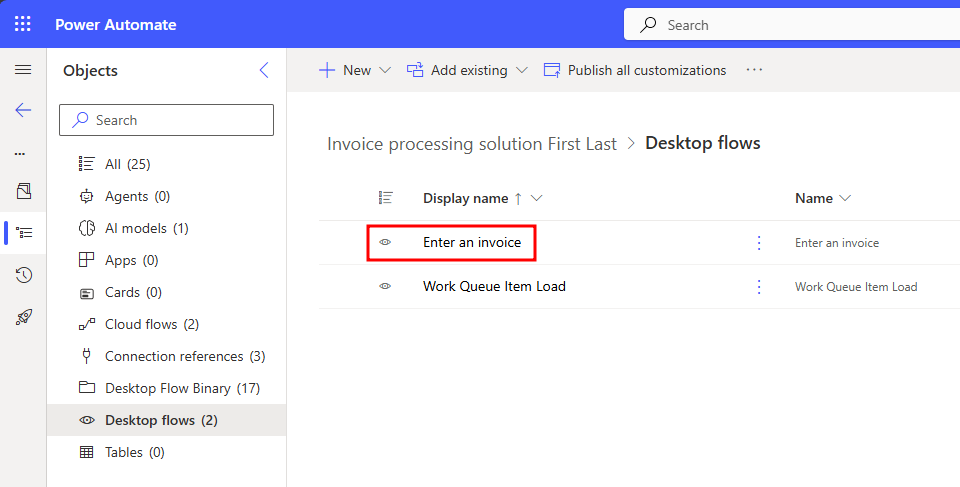Click the Connection references plug icon
Image resolution: width=960 pixels, height=487 pixels.
click(x=86, y=356)
